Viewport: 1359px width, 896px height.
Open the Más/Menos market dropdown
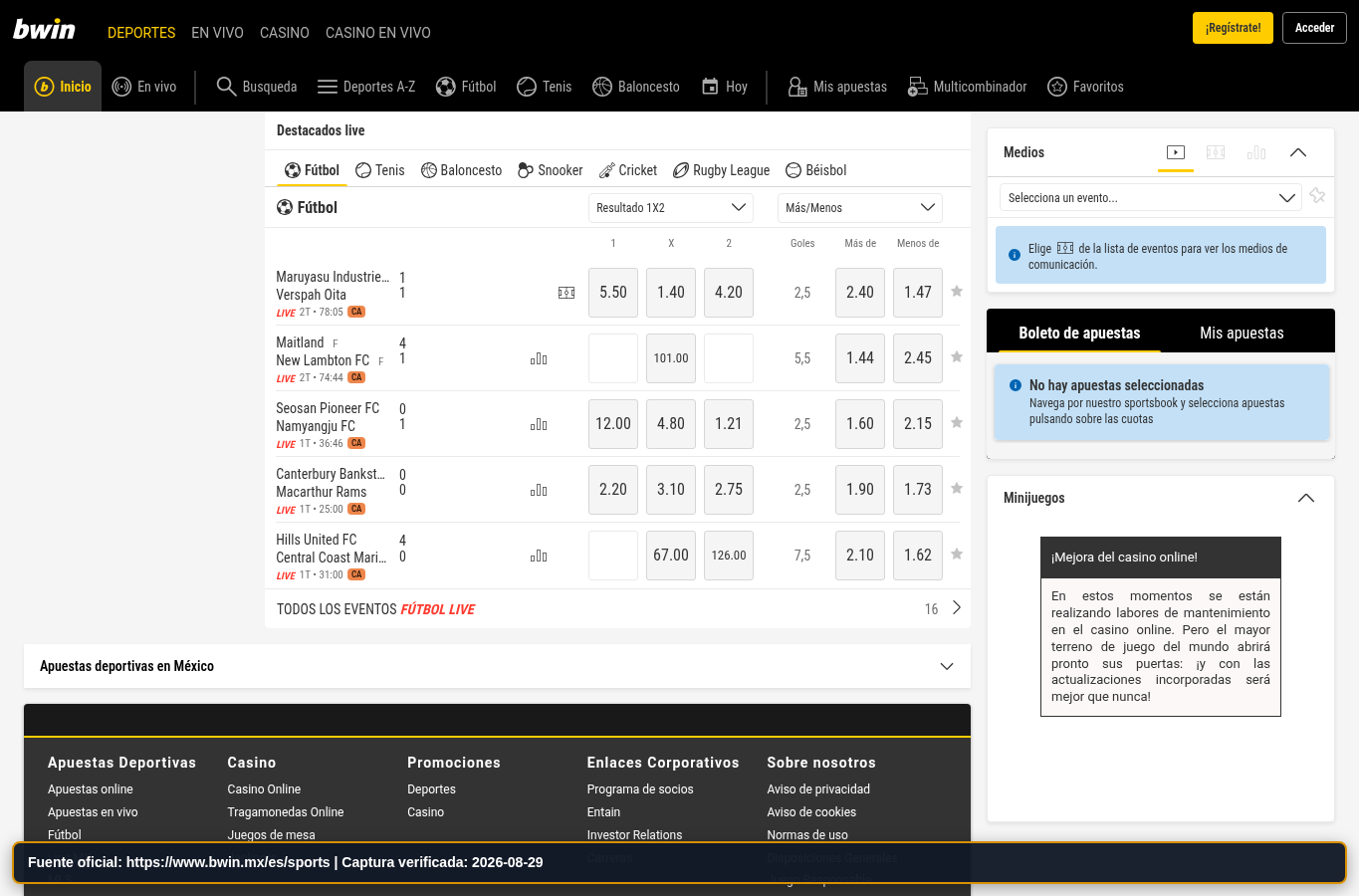coord(860,208)
